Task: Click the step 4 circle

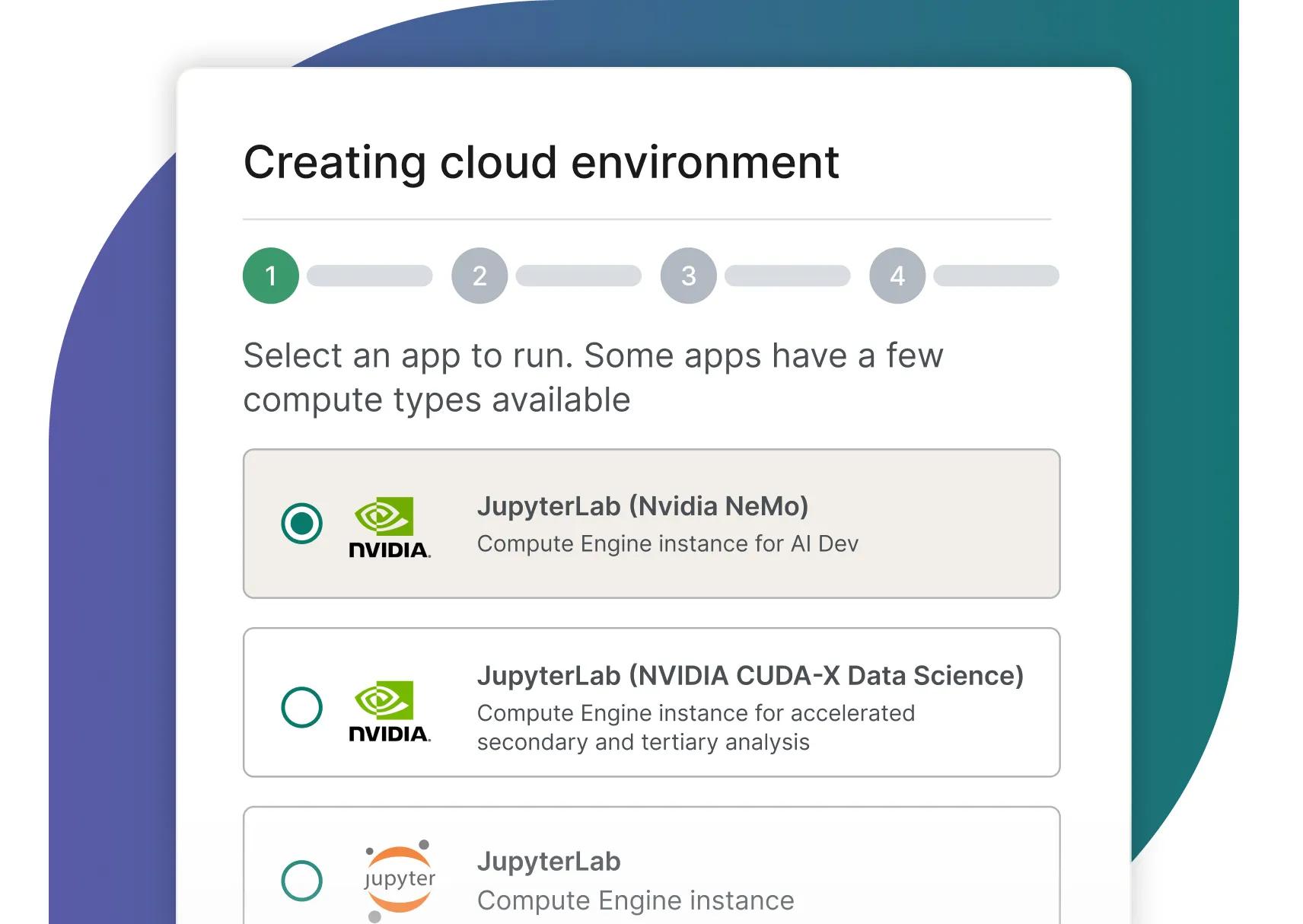Action: [x=896, y=276]
